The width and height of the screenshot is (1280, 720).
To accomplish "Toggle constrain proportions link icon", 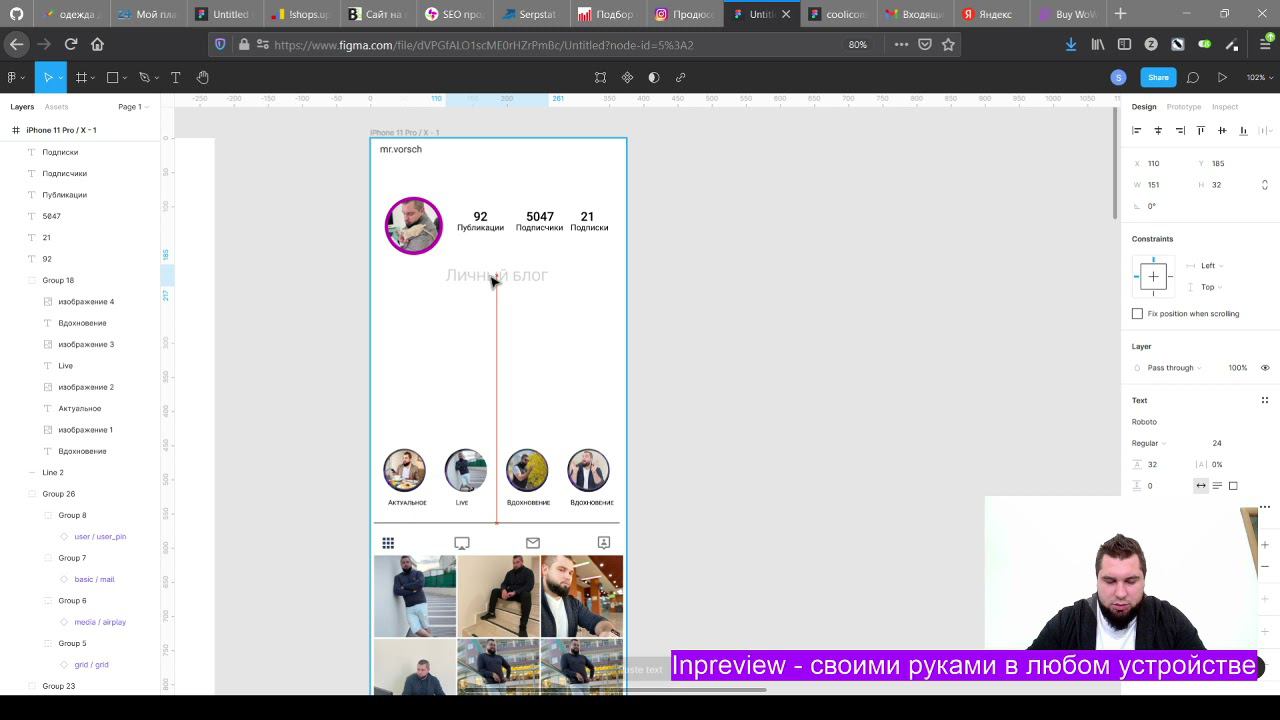I will click(1265, 185).
